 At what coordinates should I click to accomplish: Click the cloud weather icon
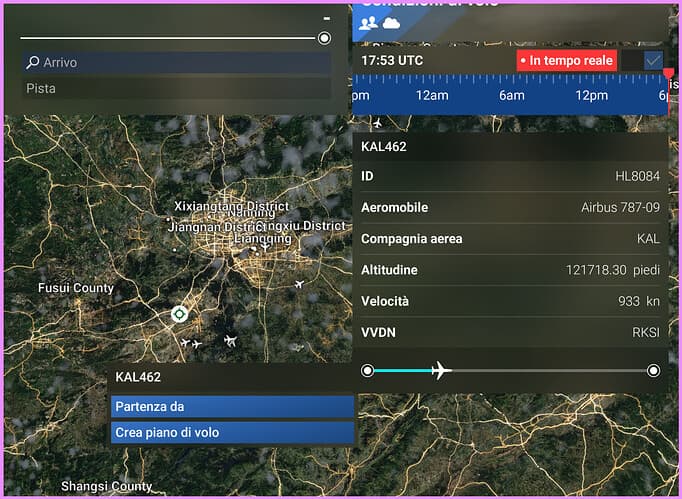coord(391,23)
